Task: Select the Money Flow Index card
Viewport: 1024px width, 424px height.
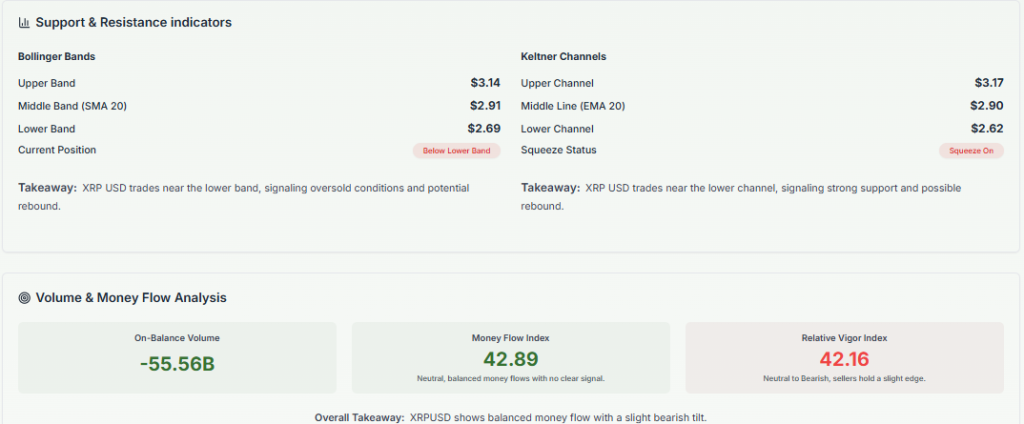Action: click(x=510, y=357)
